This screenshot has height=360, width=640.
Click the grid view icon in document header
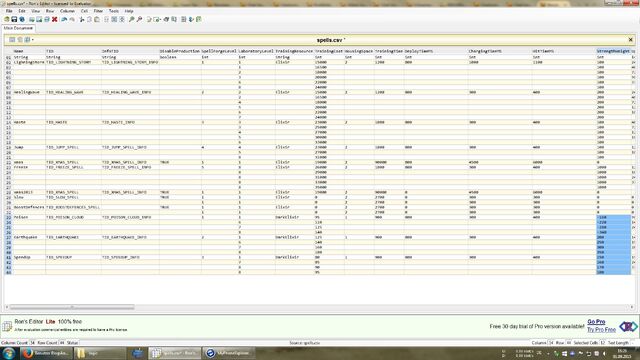click(x=12, y=40)
